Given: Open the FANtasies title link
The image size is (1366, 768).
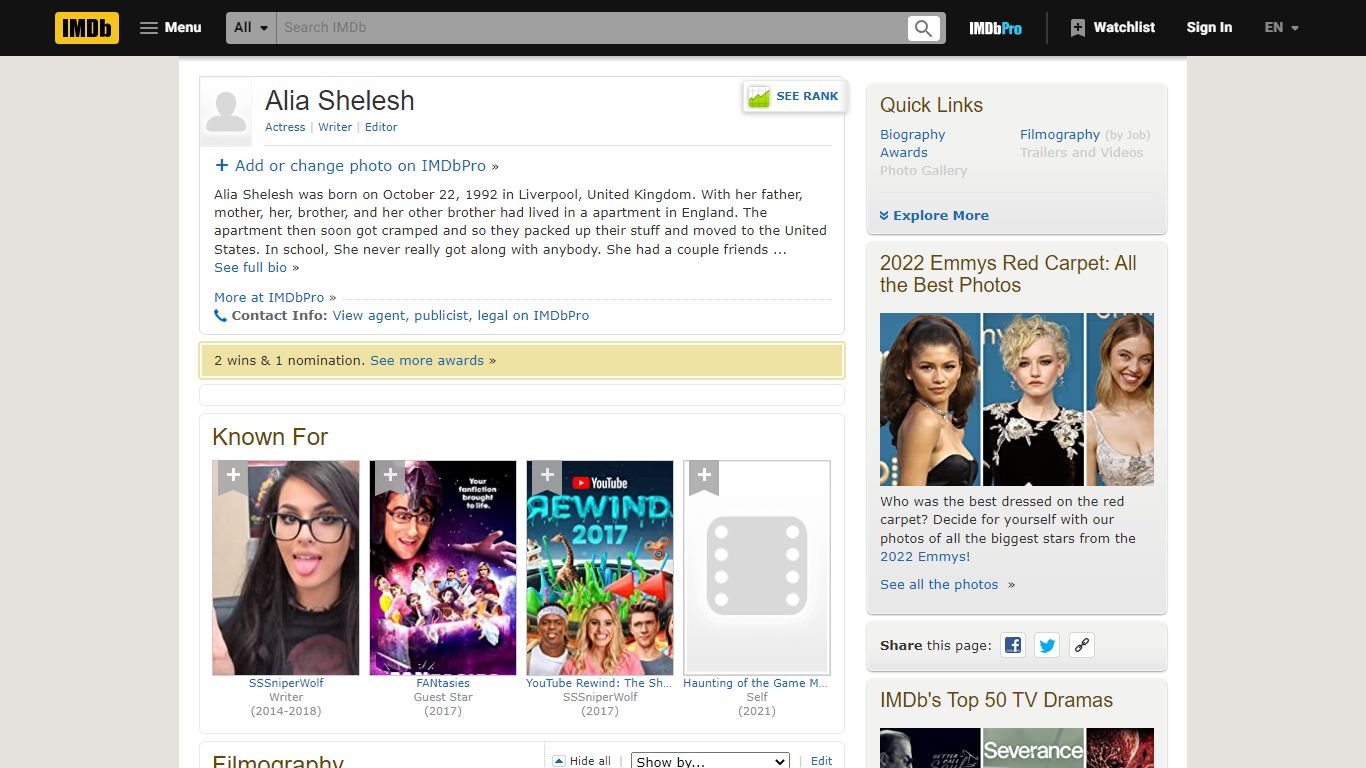Looking at the screenshot, I should [x=443, y=684].
